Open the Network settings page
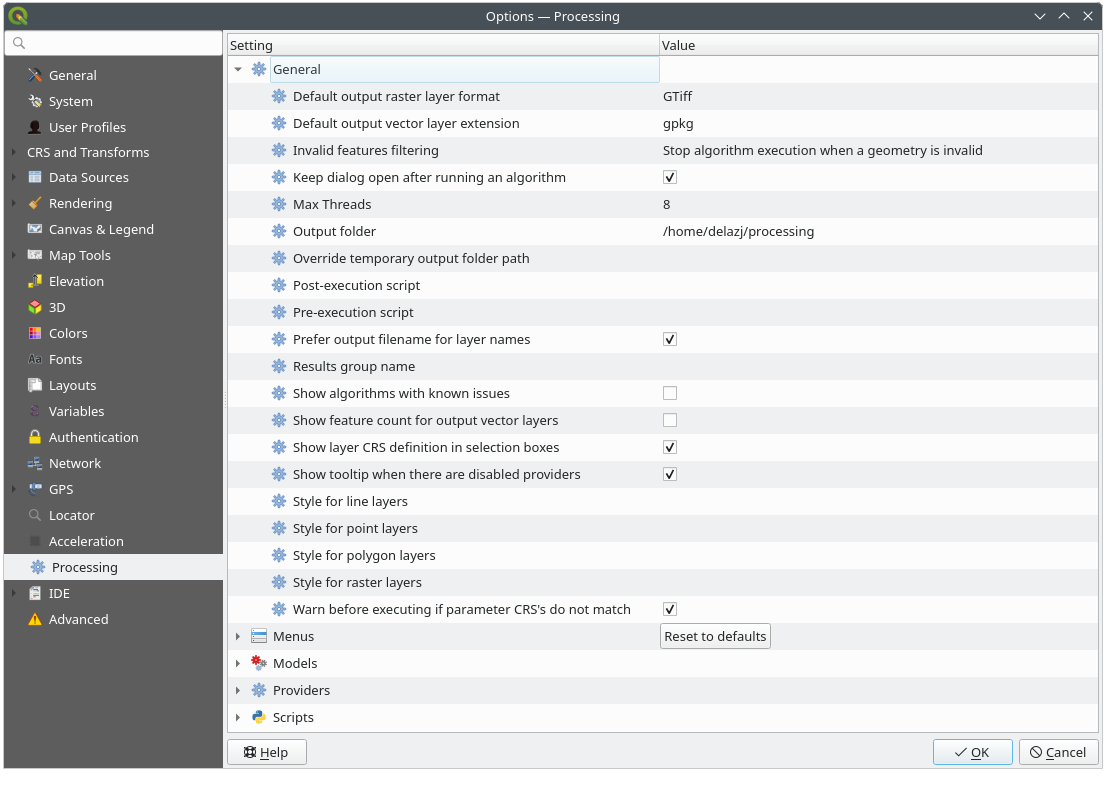The width and height of the screenshot is (1107, 786). [75, 463]
